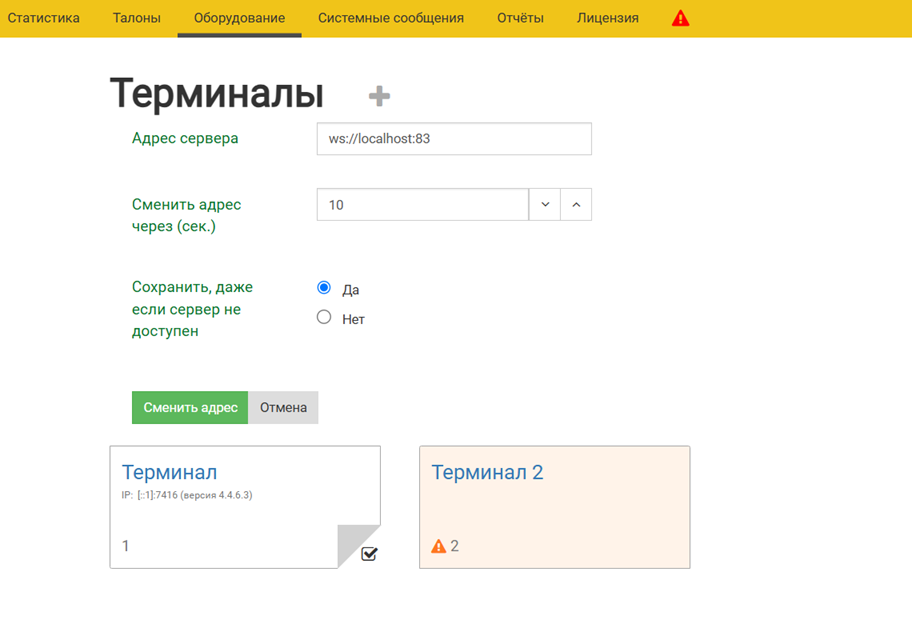This screenshot has height=620, width=912.
Task: Click the orange warning icon on Терминал 2
Action: tap(438, 546)
